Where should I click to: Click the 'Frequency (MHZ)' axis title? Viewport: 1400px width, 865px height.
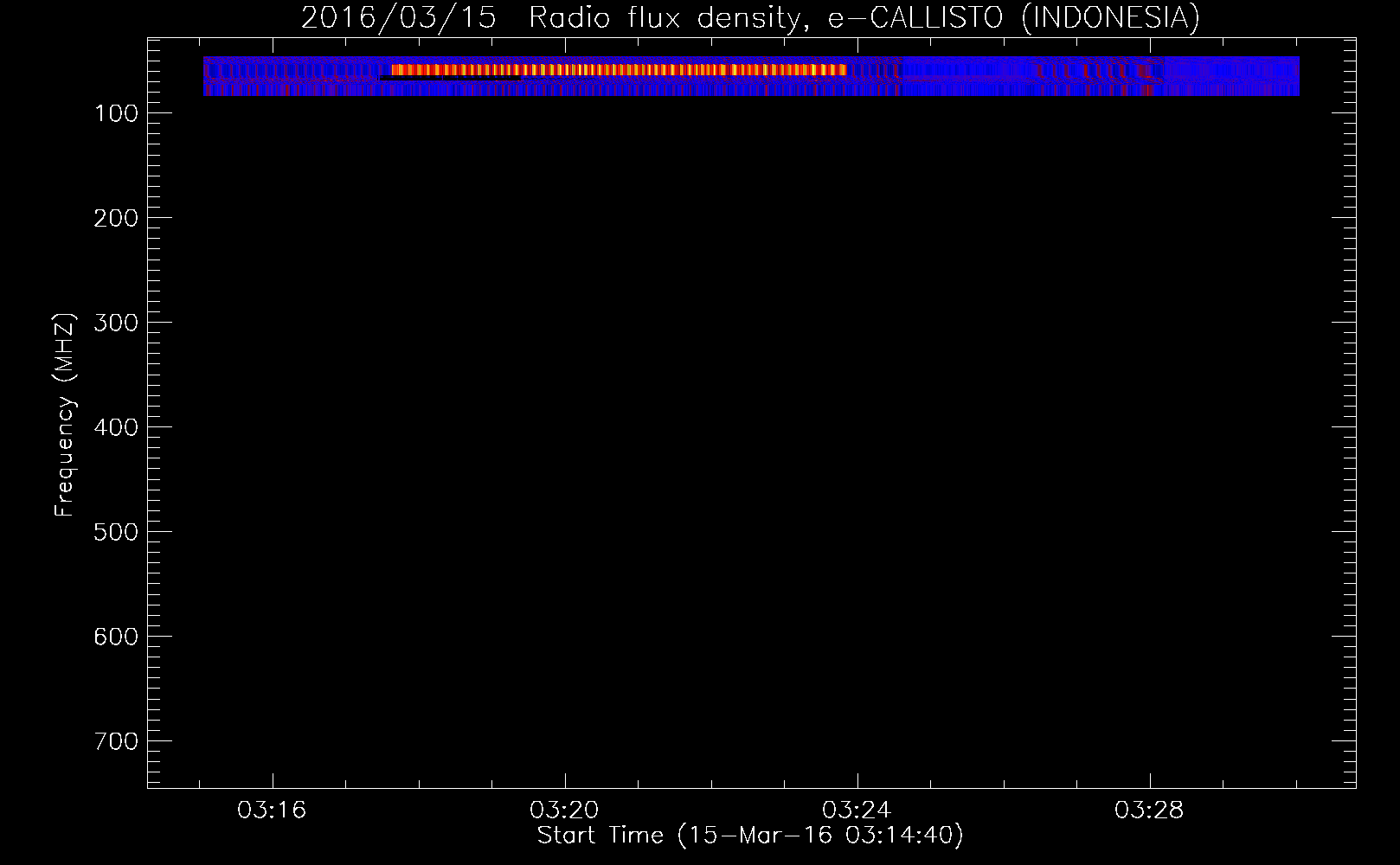65,415
